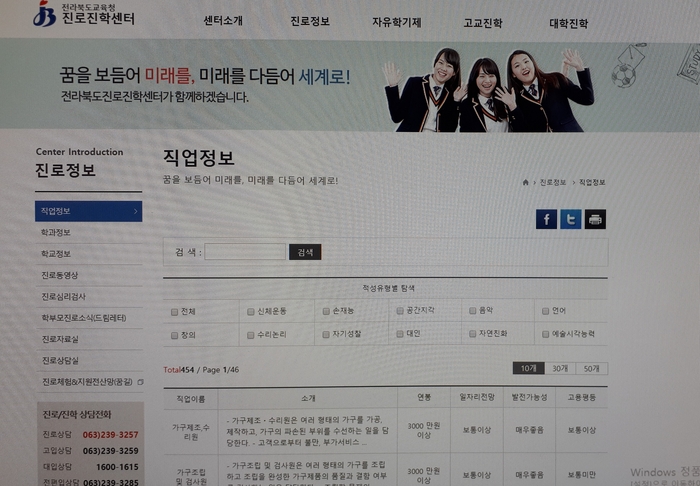The height and width of the screenshot is (486, 700).
Task: Check the 전체 aptitude checkbox
Action: 175,312
